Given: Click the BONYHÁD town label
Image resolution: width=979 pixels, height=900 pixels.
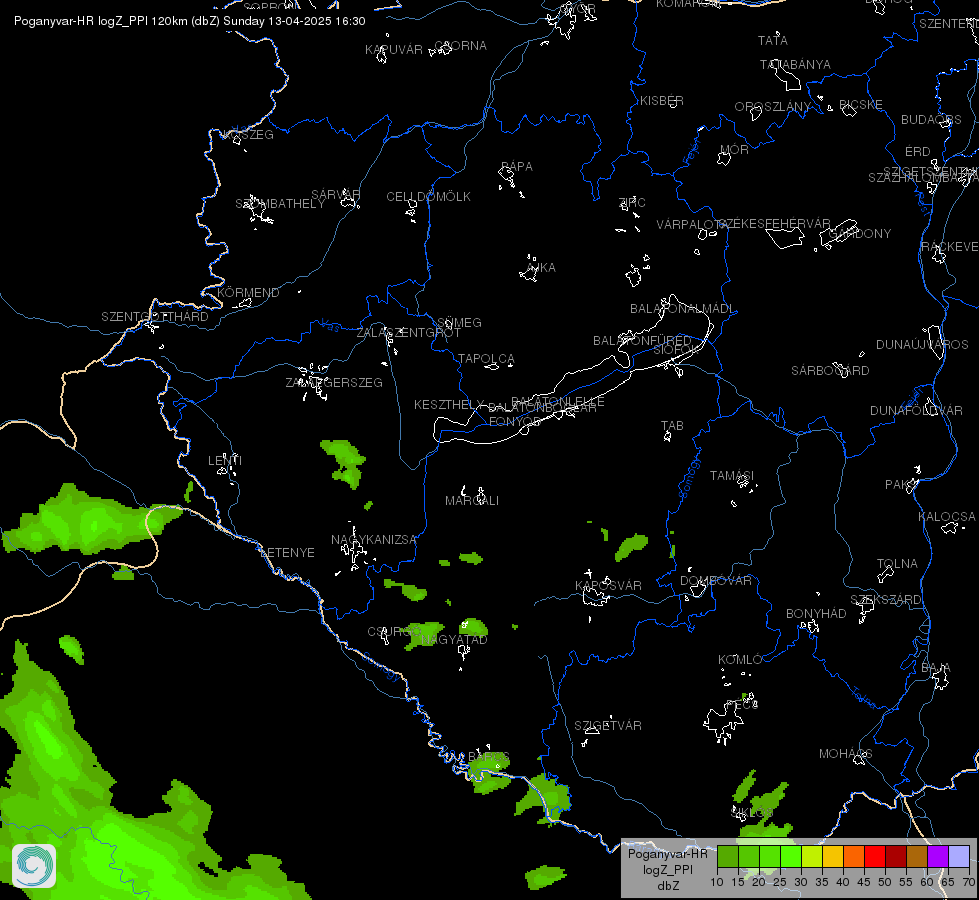Looking at the screenshot, I should pos(815,614).
